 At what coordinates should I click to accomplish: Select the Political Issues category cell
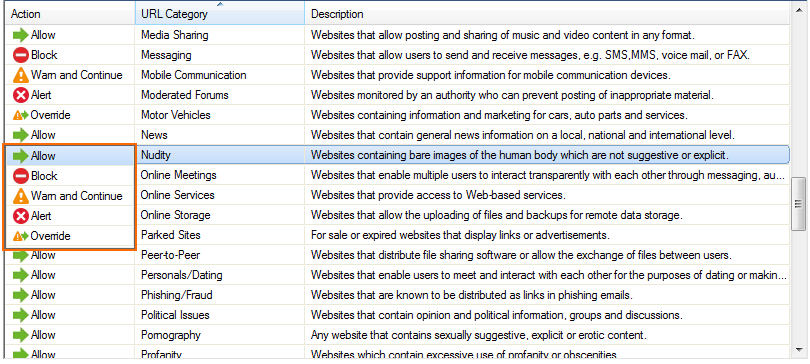[x=220, y=315]
